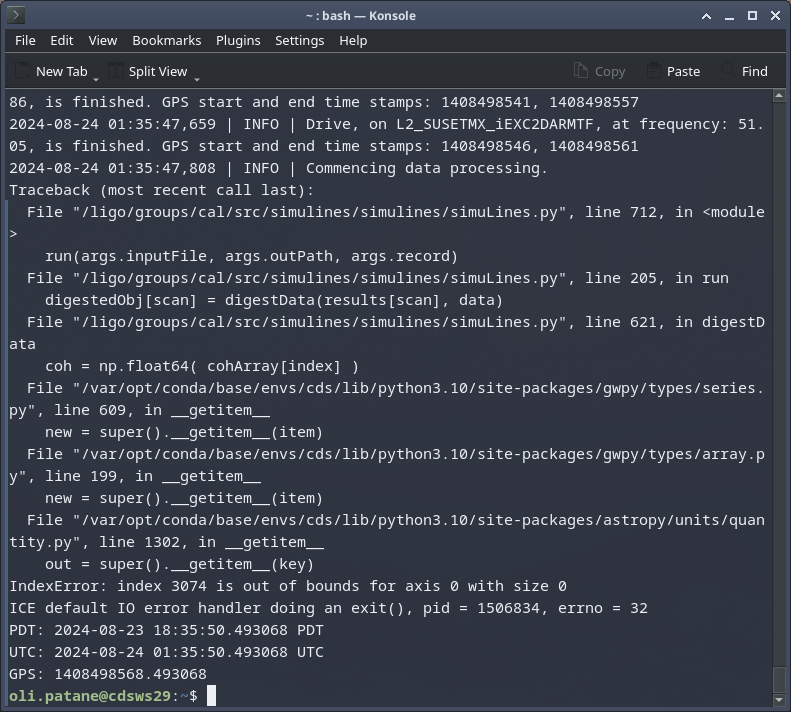The width and height of the screenshot is (791, 712).
Task: Click "L2_SUSETMX_iEXC2DARMTF" text
Action: pos(495,124)
